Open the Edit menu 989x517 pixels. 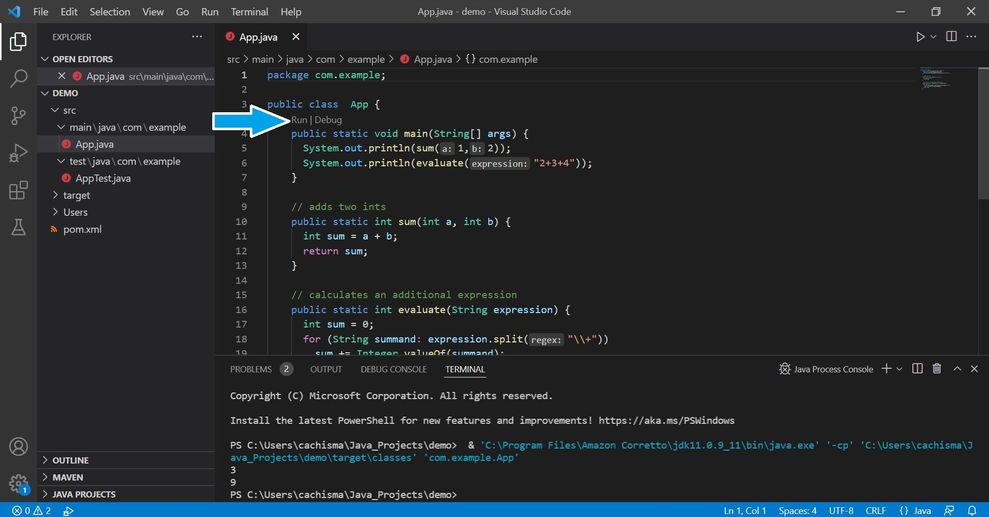point(69,11)
